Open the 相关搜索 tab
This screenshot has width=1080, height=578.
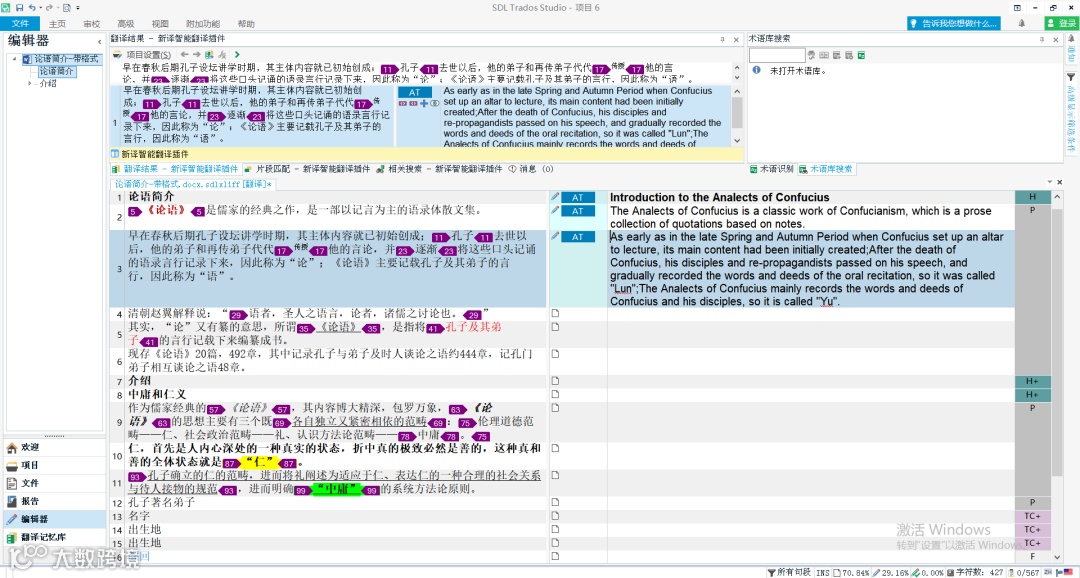438,169
